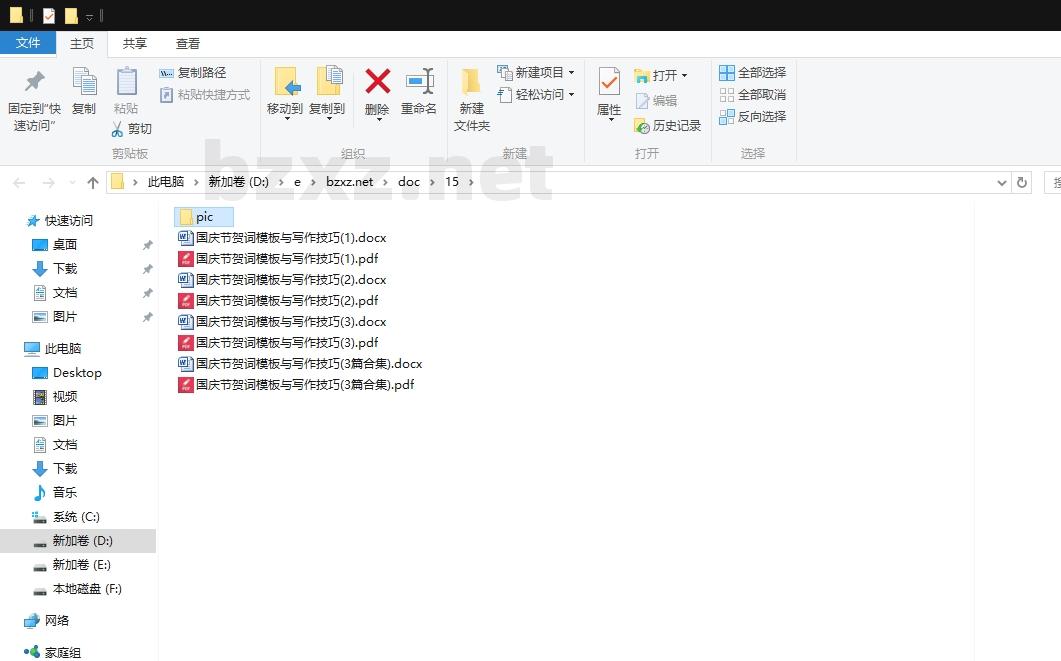Click History (历史记录) in ribbon
Image resolution: width=1061 pixels, height=661 pixels.
[x=667, y=125]
